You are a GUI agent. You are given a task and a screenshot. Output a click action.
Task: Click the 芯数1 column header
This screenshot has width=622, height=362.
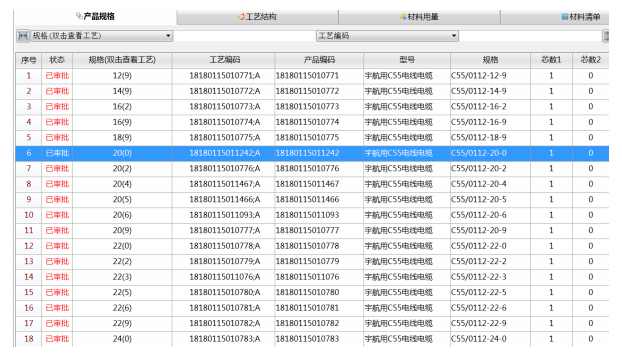551,60
